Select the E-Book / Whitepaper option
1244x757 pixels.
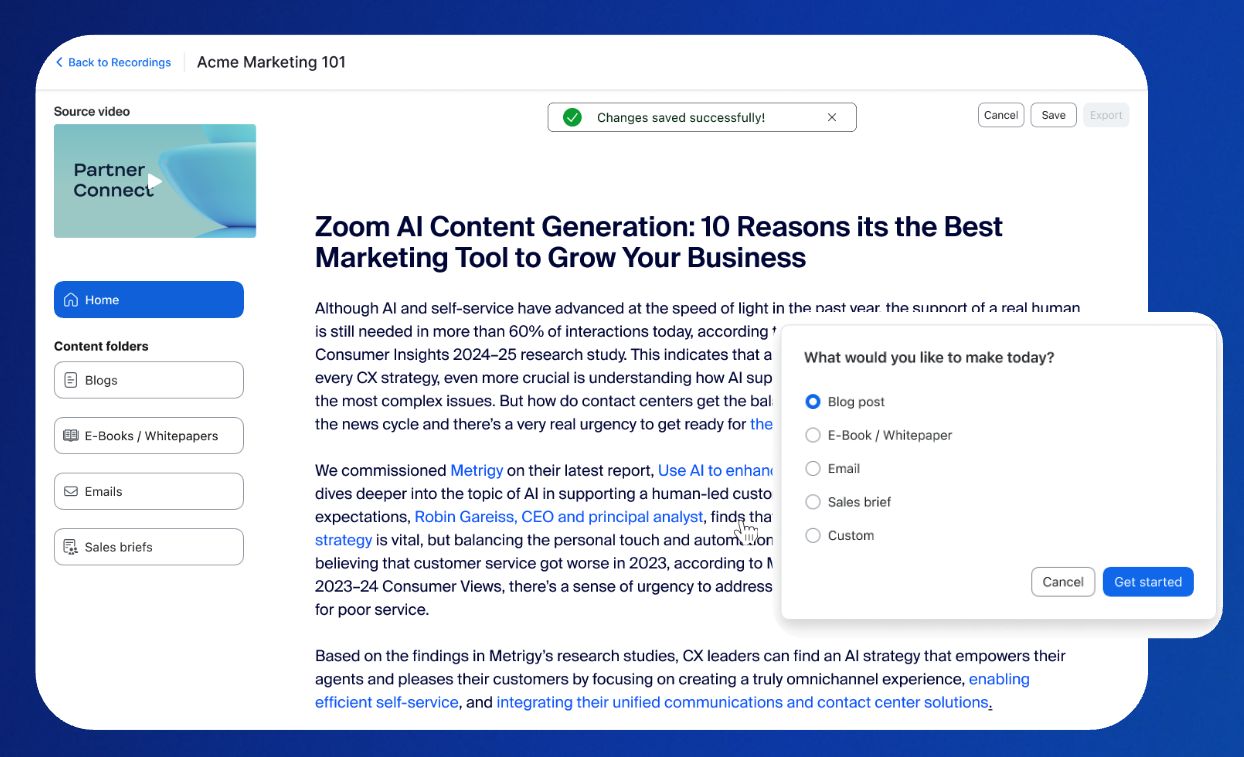[x=878, y=435]
